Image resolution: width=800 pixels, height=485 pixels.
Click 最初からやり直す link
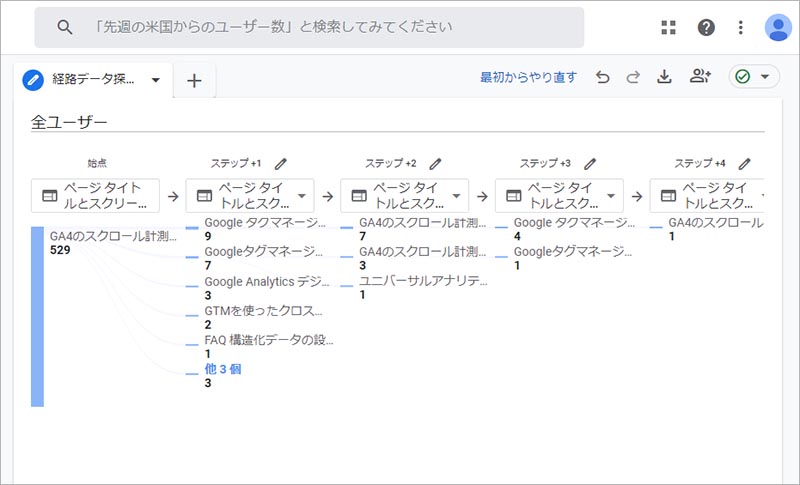coord(528,78)
